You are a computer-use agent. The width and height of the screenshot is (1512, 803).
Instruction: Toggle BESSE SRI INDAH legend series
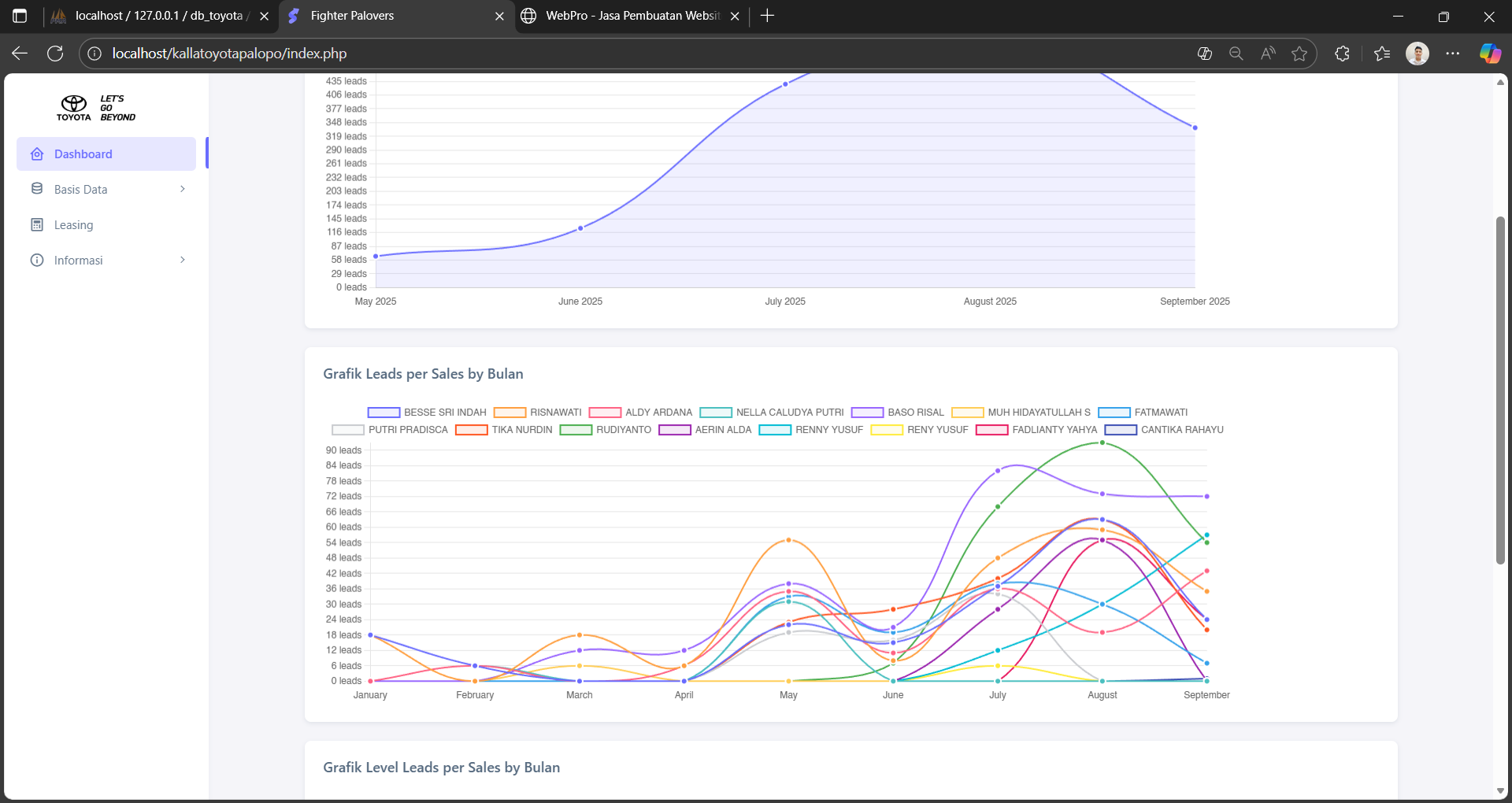384,413
